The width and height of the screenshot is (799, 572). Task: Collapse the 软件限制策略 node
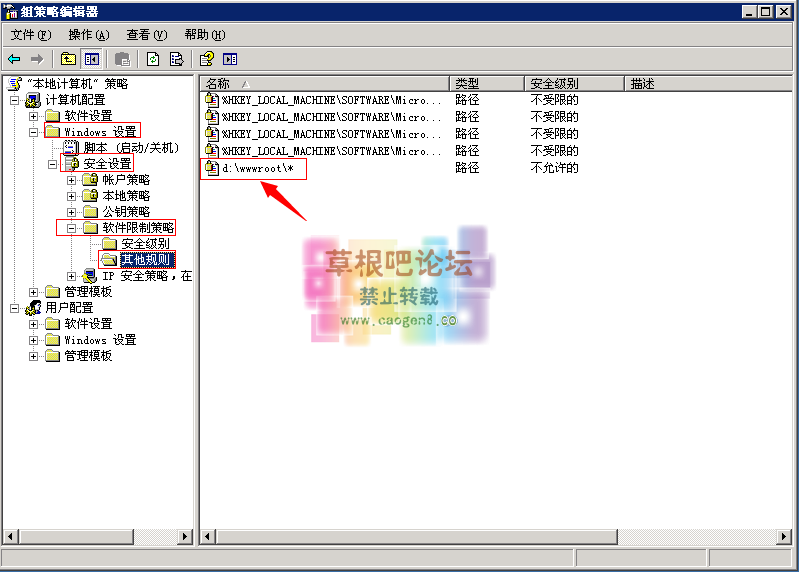pyautogui.click(x=71, y=228)
